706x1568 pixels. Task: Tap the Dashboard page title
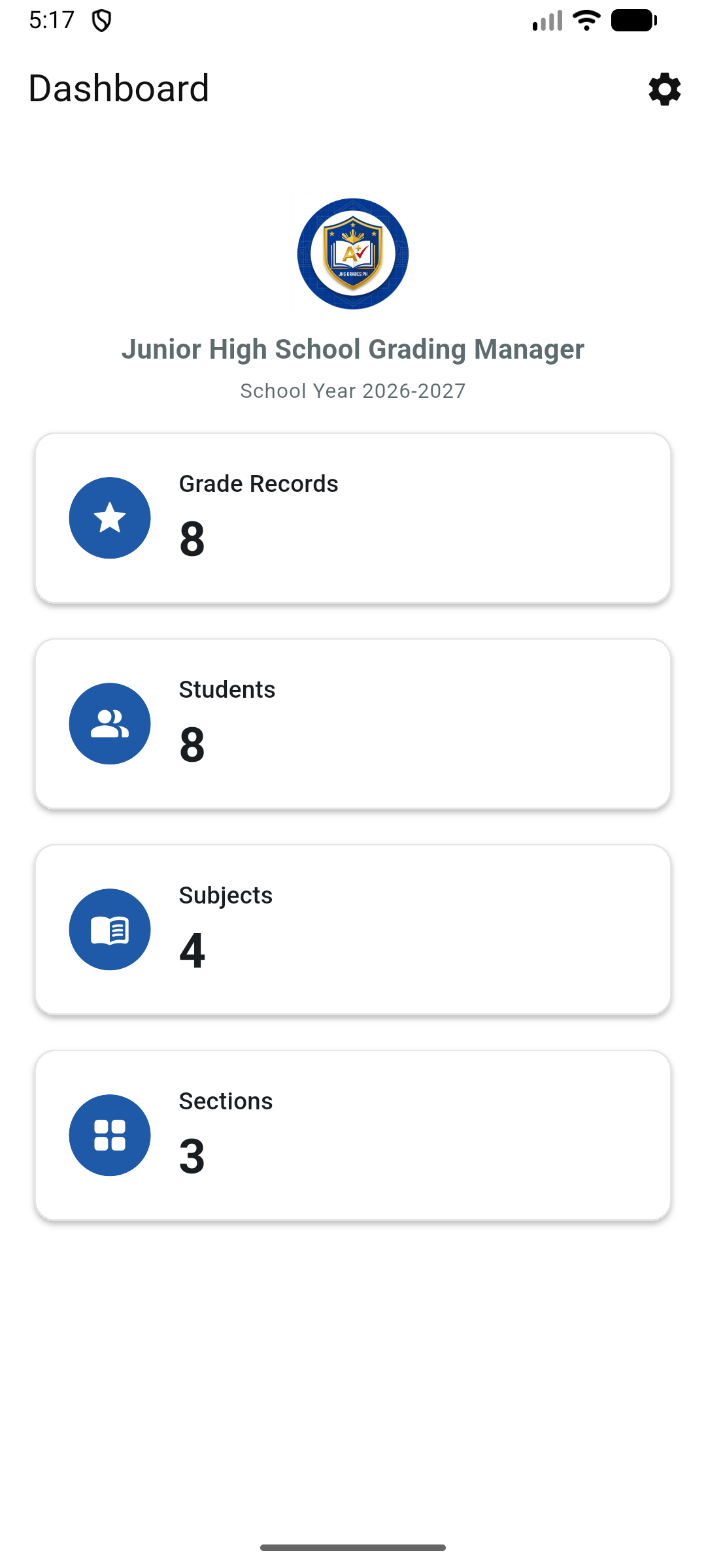[119, 88]
